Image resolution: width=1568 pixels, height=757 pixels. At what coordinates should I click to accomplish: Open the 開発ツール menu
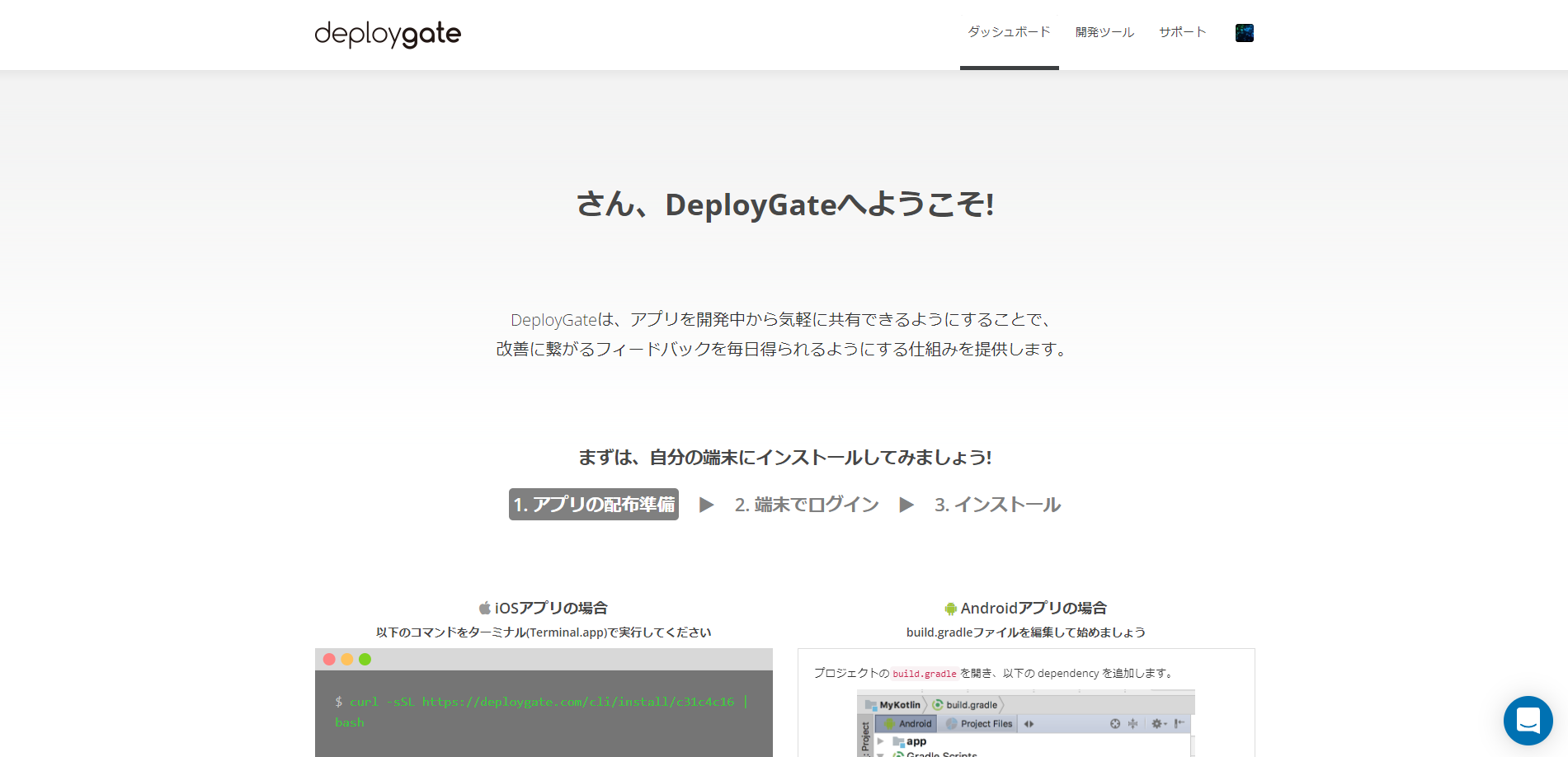click(1104, 32)
